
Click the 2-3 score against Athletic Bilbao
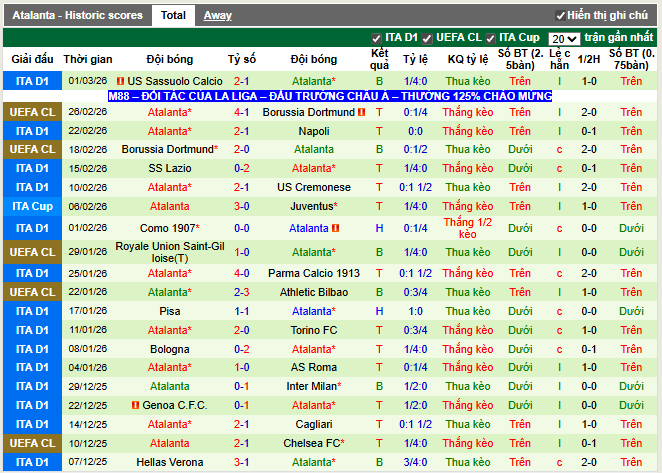(x=241, y=292)
